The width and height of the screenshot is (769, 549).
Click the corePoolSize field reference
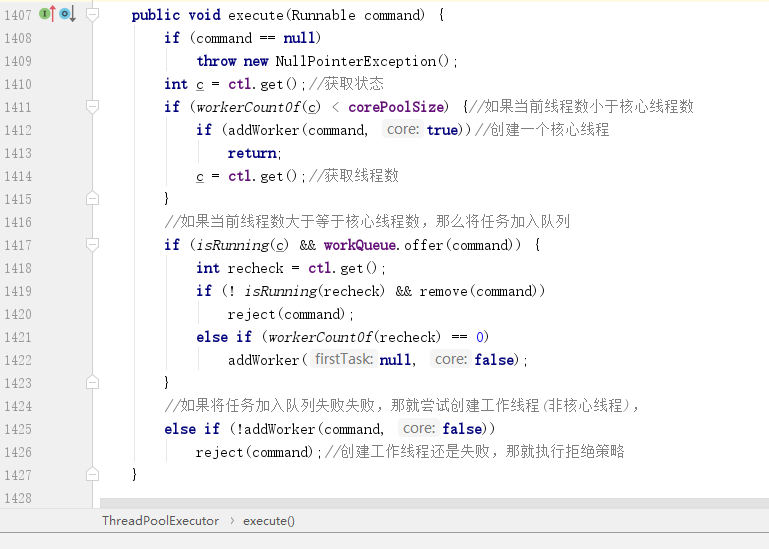[395, 107]
